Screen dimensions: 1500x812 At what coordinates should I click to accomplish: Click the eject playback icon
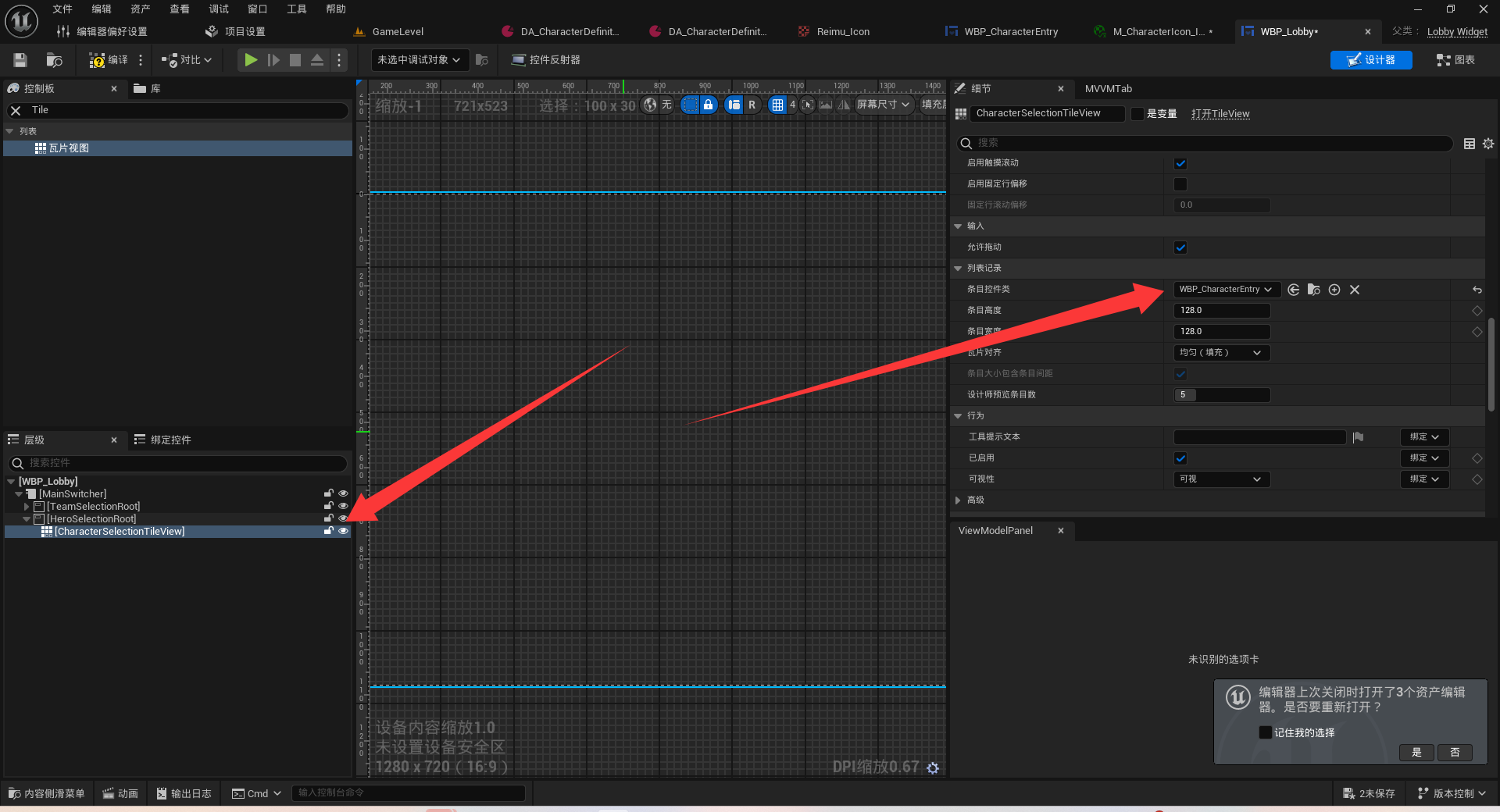click(x=317, y=60)
